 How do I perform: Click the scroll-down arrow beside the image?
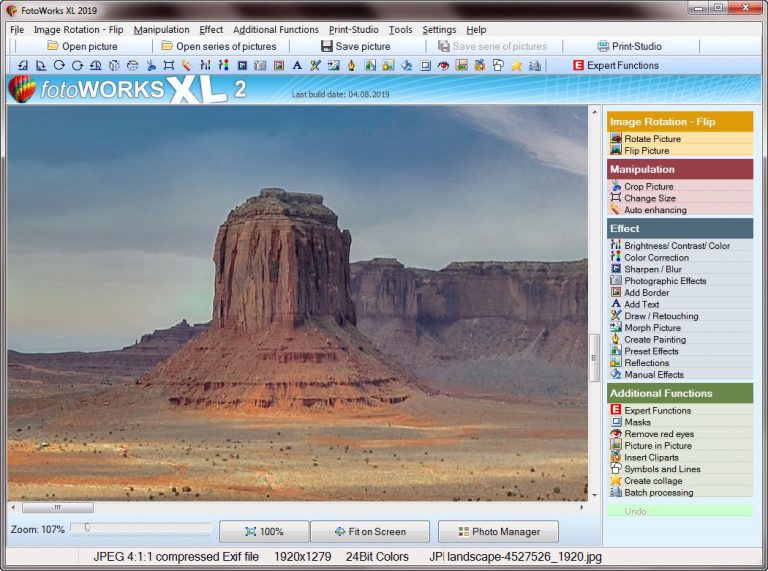595,495
